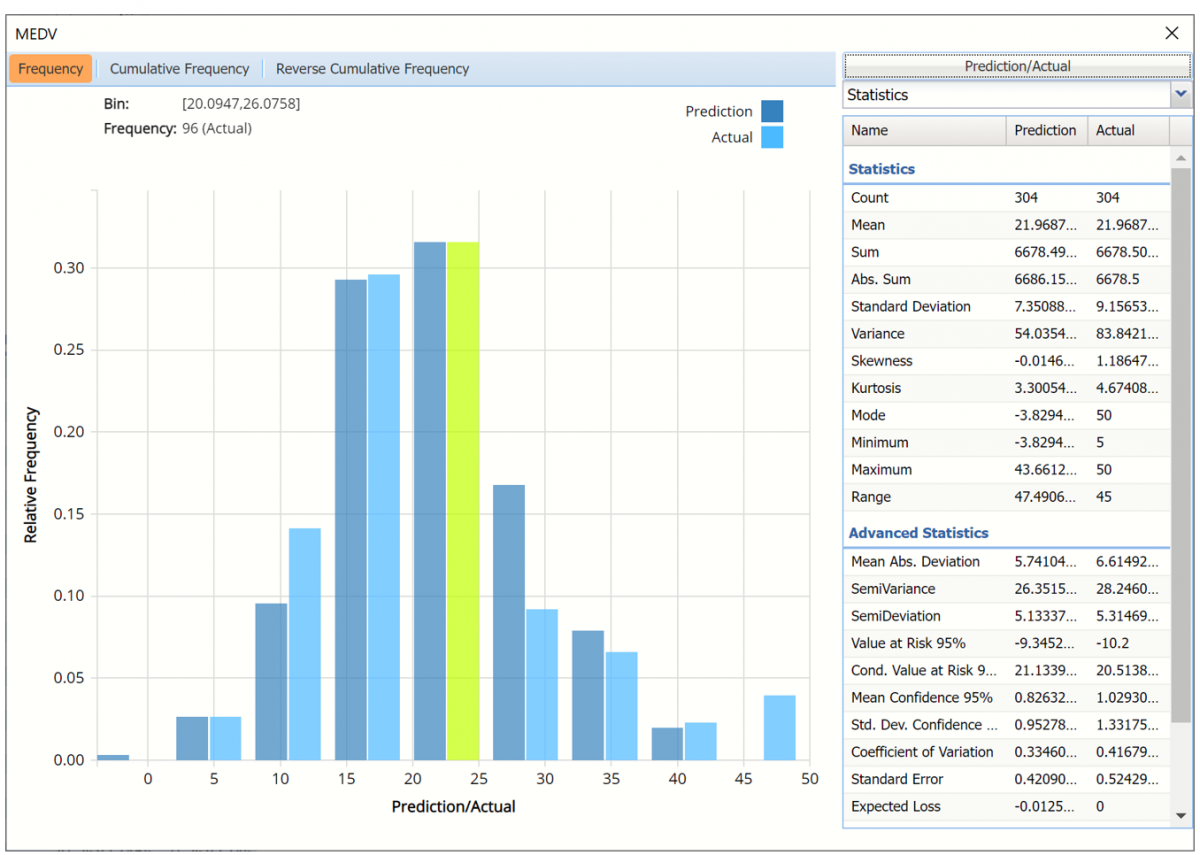This screenshot has width=1200, height=855.
Task: Click the highlighted yellow-green Actual bar
Action: tap(463, 500)
